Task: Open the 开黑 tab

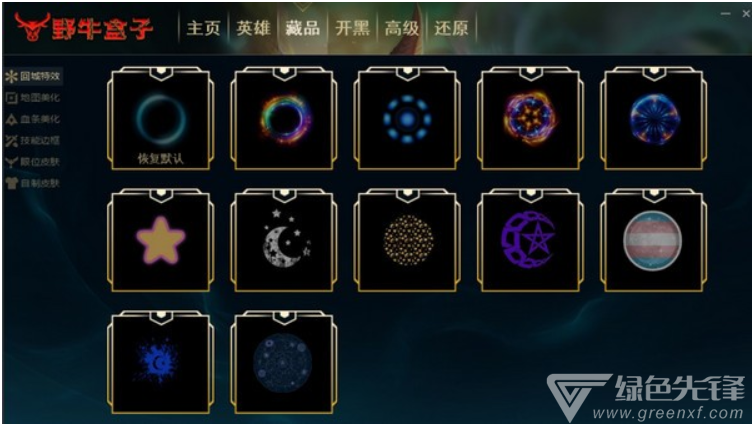Action: (352, 28)
